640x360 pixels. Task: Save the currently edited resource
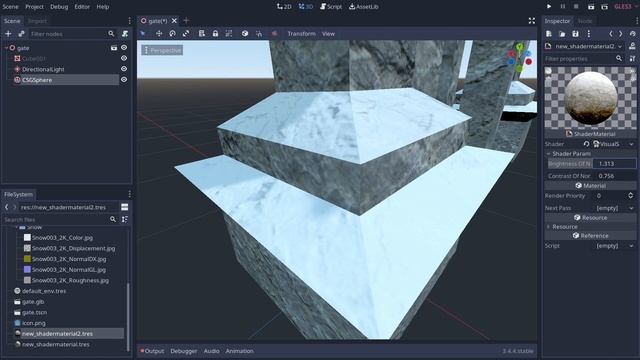pos(576,34)
